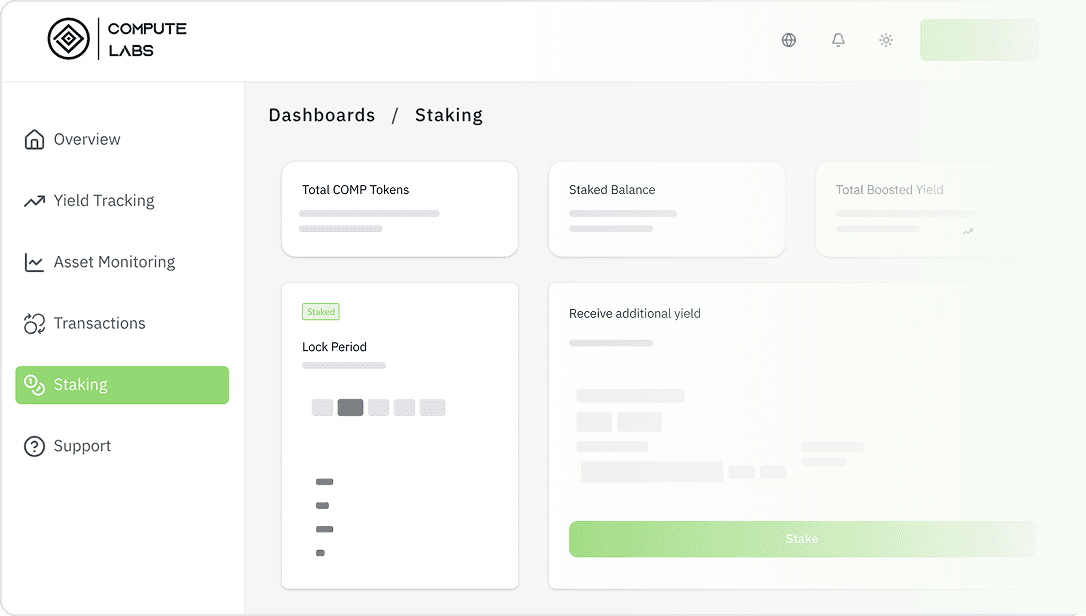The width and height of the screenshot is (1086, 616).
Task: Select the dark highlighted lock period option
Action: tap(350, 407)
